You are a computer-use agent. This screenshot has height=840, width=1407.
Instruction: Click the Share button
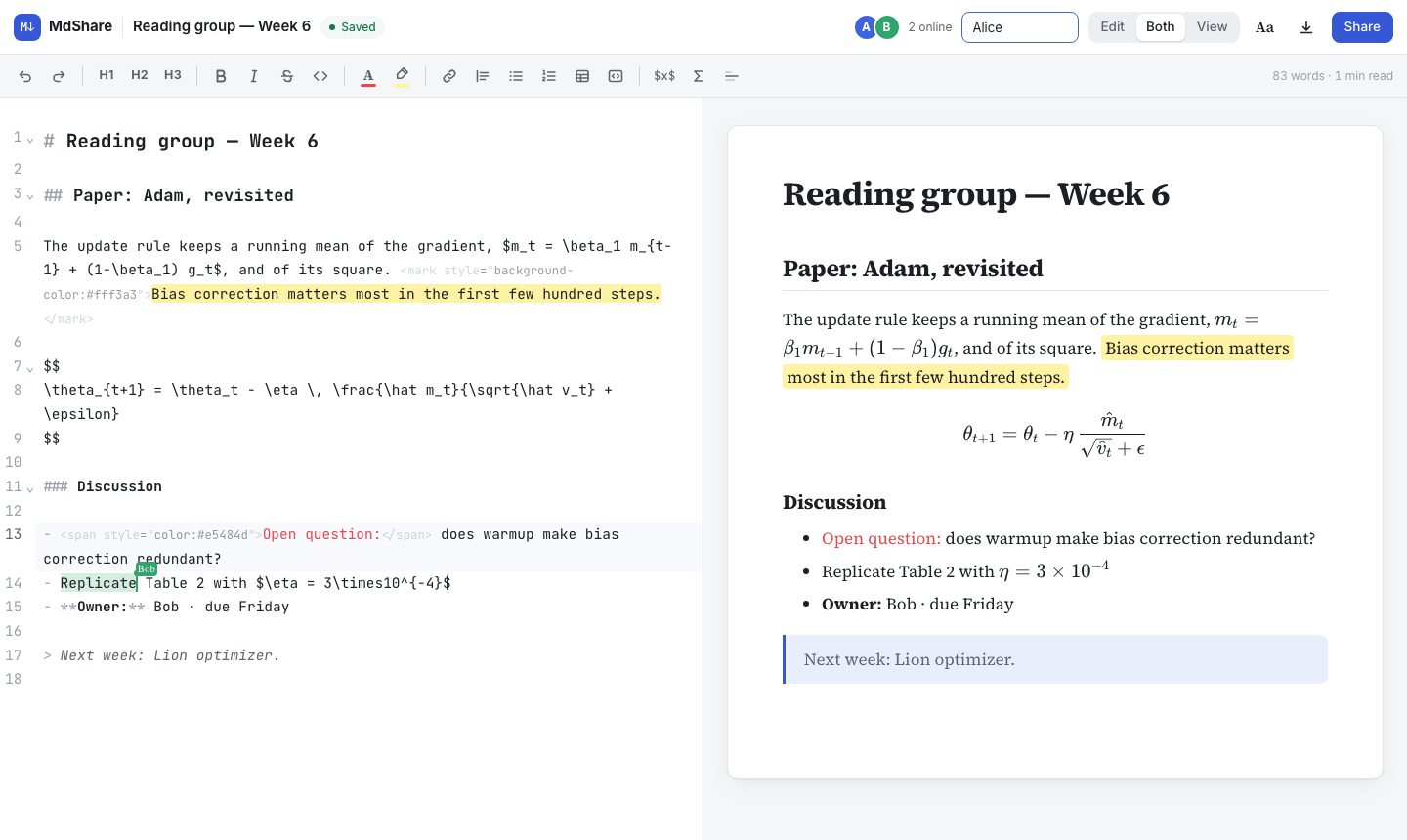click(1362, 27)
